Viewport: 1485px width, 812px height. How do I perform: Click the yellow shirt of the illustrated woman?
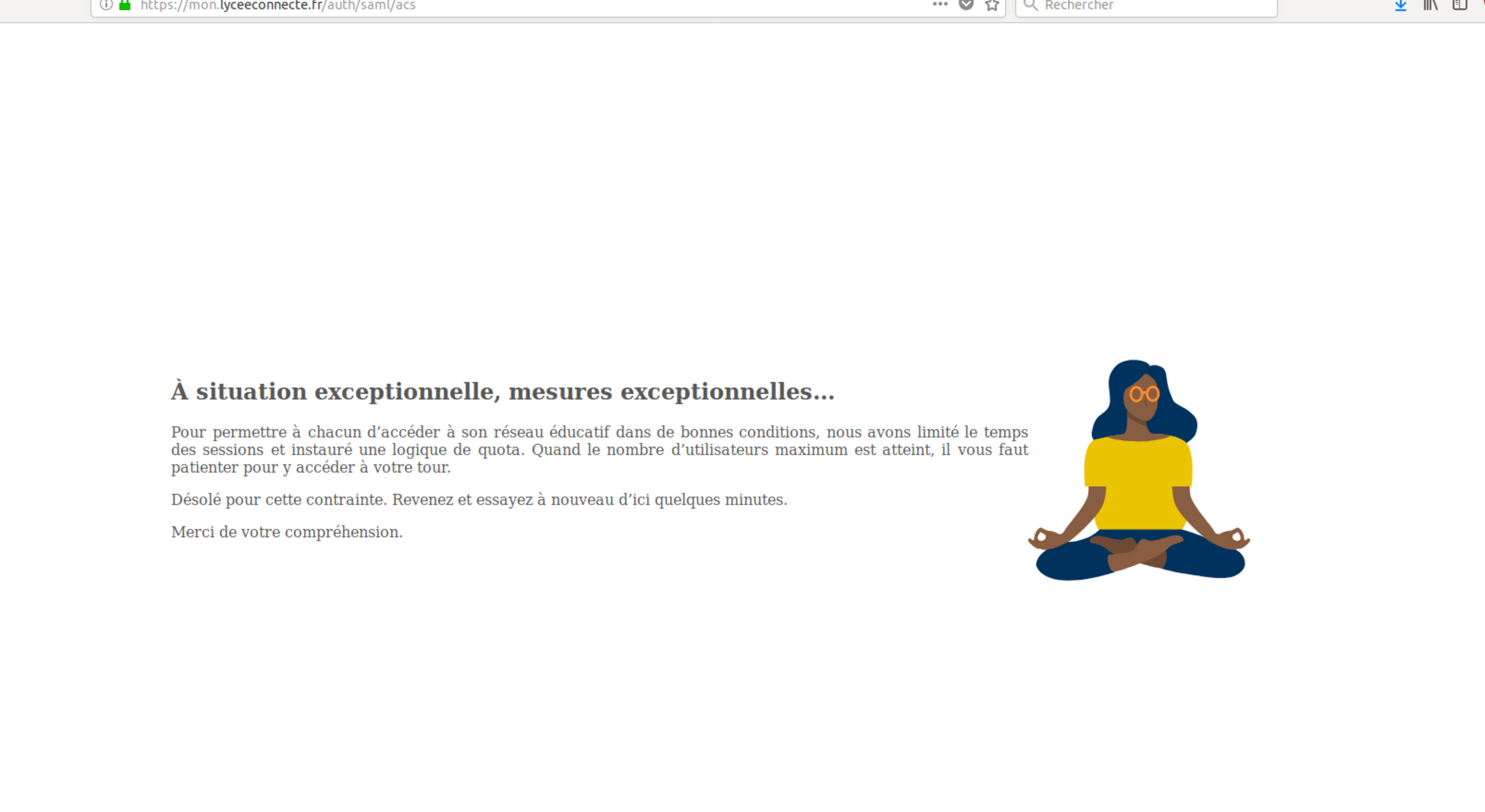(x=1138, y=483)
